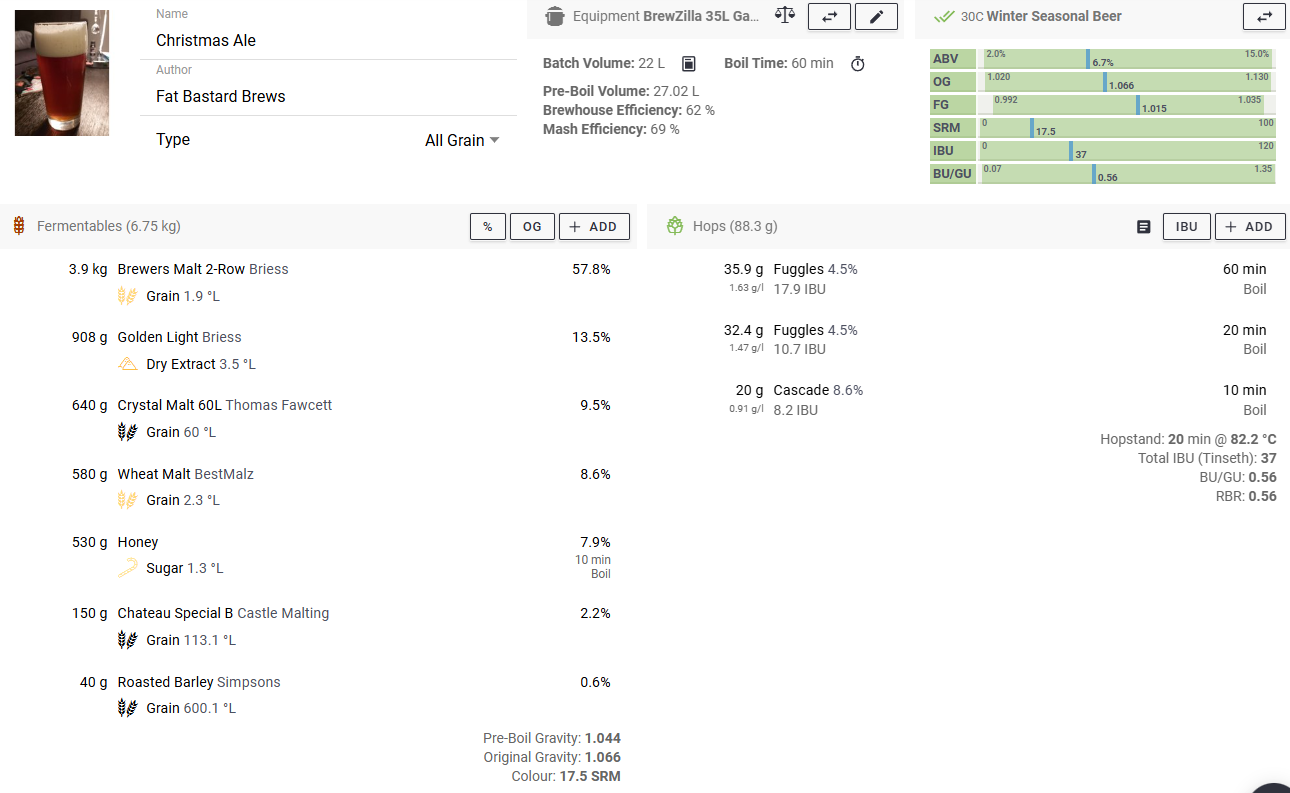Click the boil time stopwatch icon
Image resolution: width=1290 pixels, height=793 pixels.
click(857, 64)
